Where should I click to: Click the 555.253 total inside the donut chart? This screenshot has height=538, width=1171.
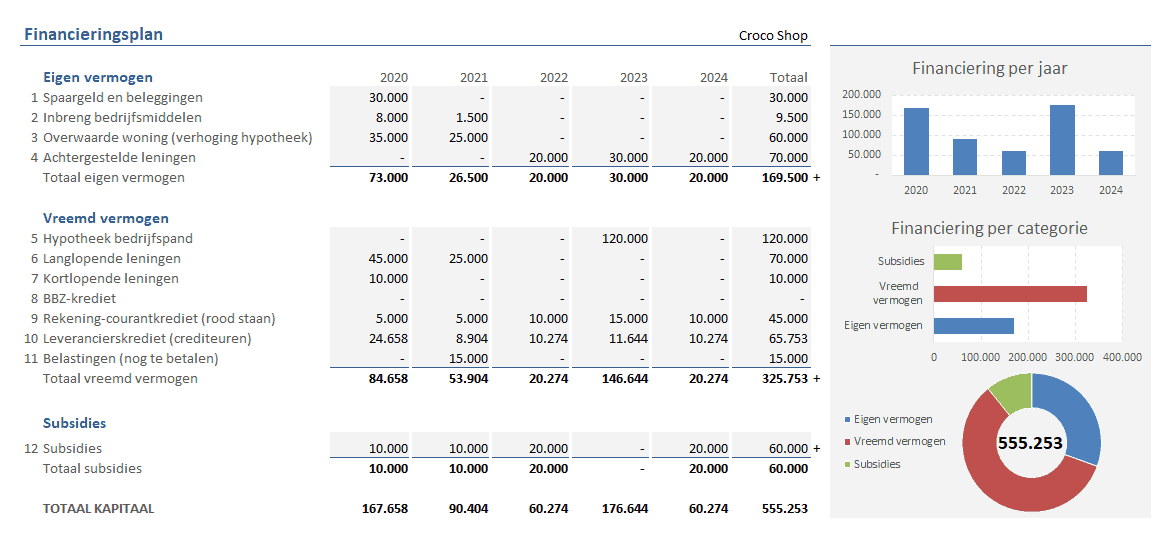point(1031,442)
